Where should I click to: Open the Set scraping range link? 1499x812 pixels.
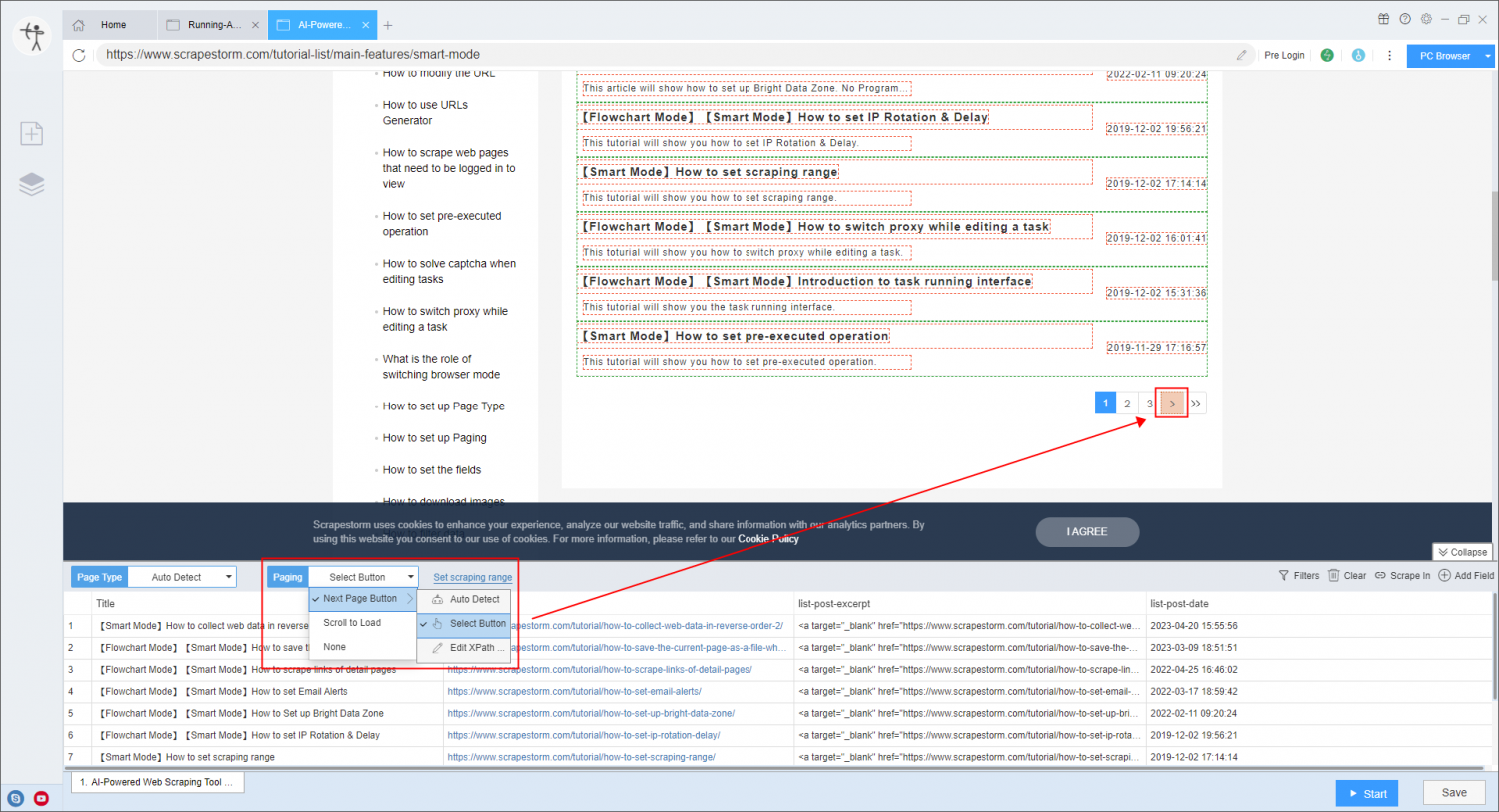coord(472,578)
